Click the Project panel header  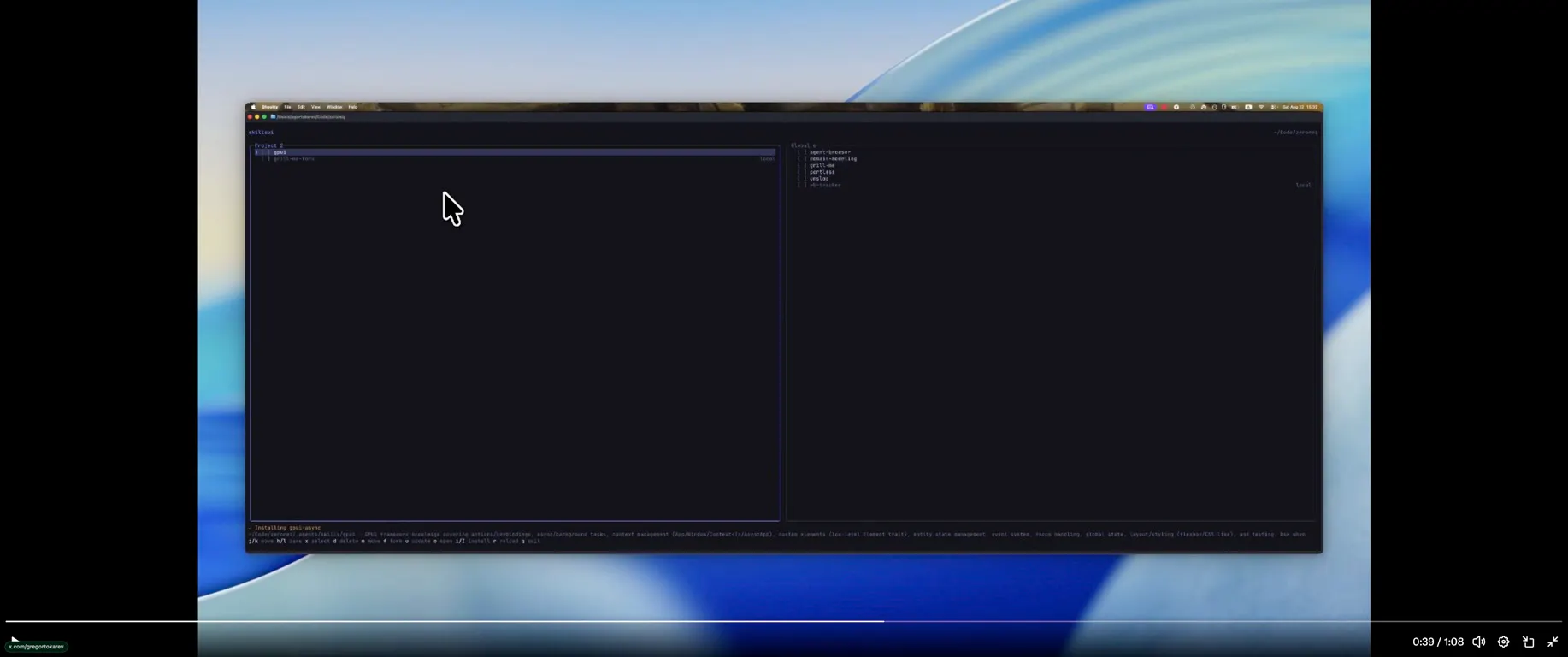pyautogui.click(x=268, y=145)
